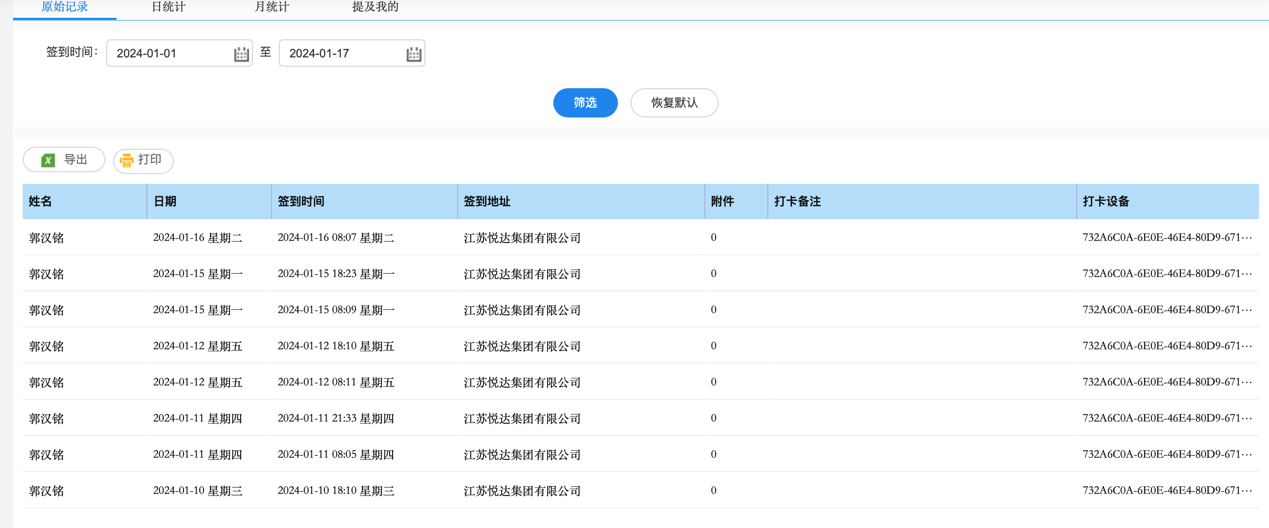Click the 打卡备注 column header
1269x528 pixels.
pos(922,201)
